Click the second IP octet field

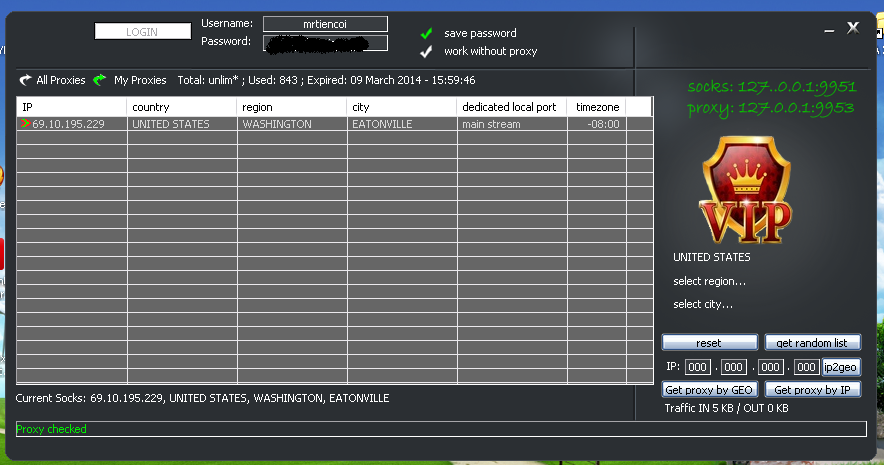[x=733, y=367]
